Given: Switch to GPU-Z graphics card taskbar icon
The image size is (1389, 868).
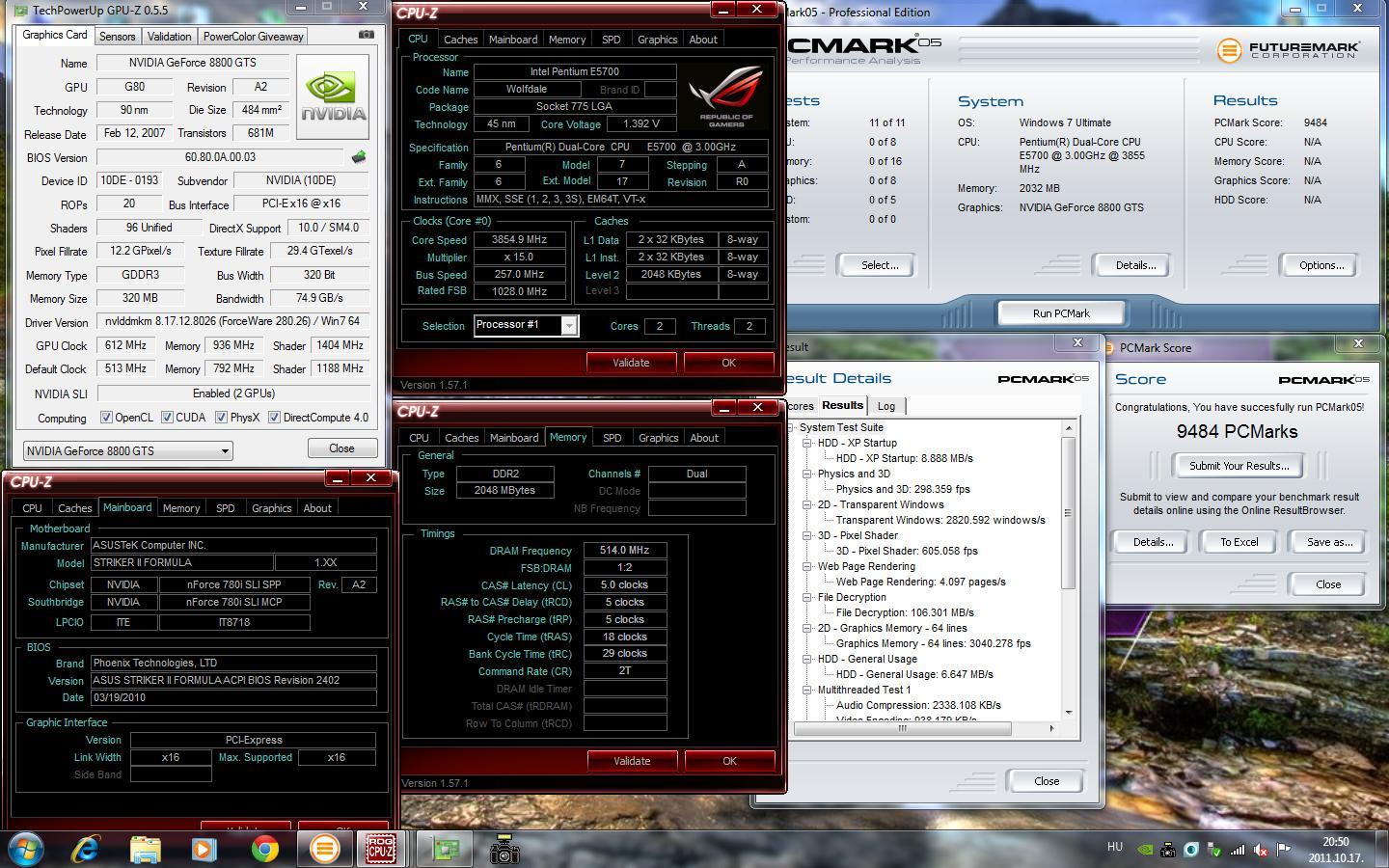Looking at the screenshot, I should pos(446,849).
